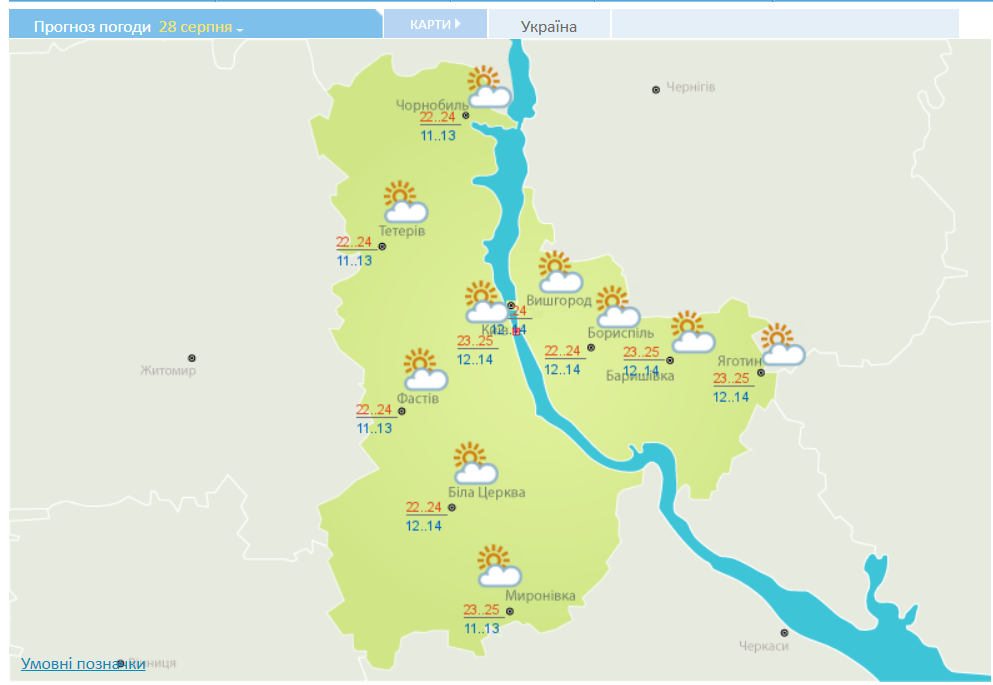Click the partly cloudy icon above Тетерів
This screenshot has width=993, height=685.
405,202
